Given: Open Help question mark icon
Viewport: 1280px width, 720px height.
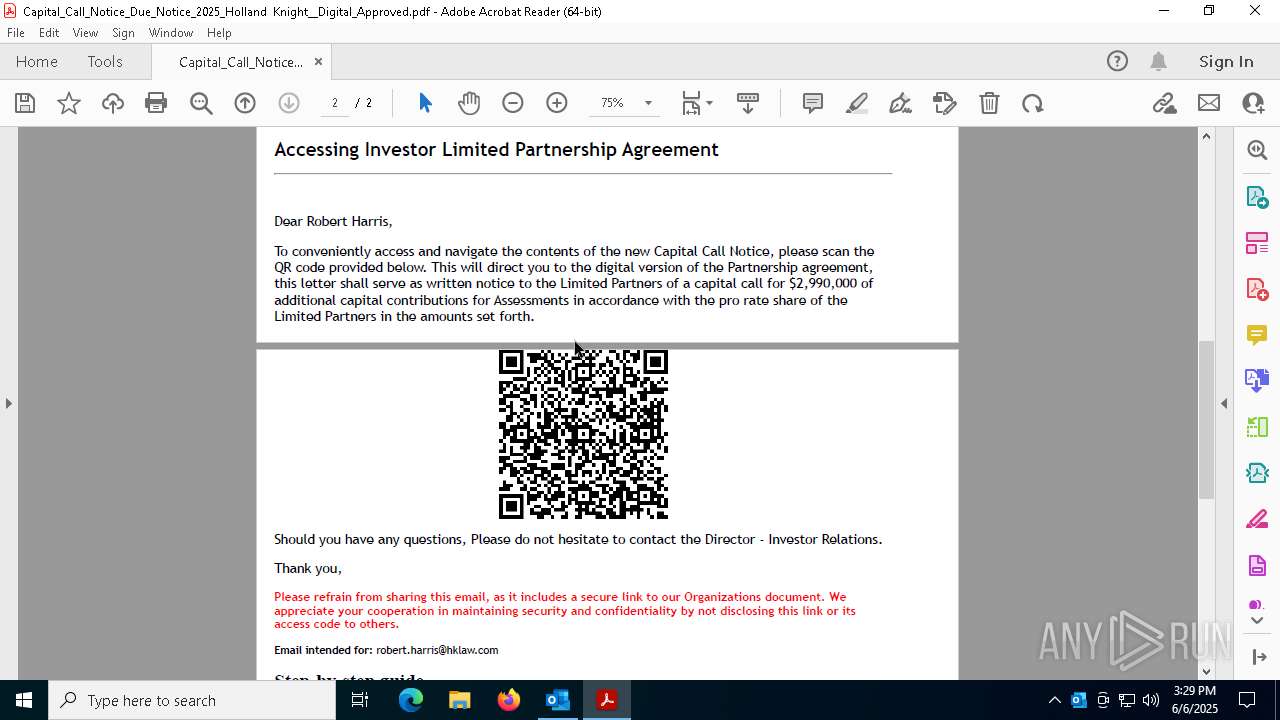Looking at the screenshot, I should [1117, 61].
